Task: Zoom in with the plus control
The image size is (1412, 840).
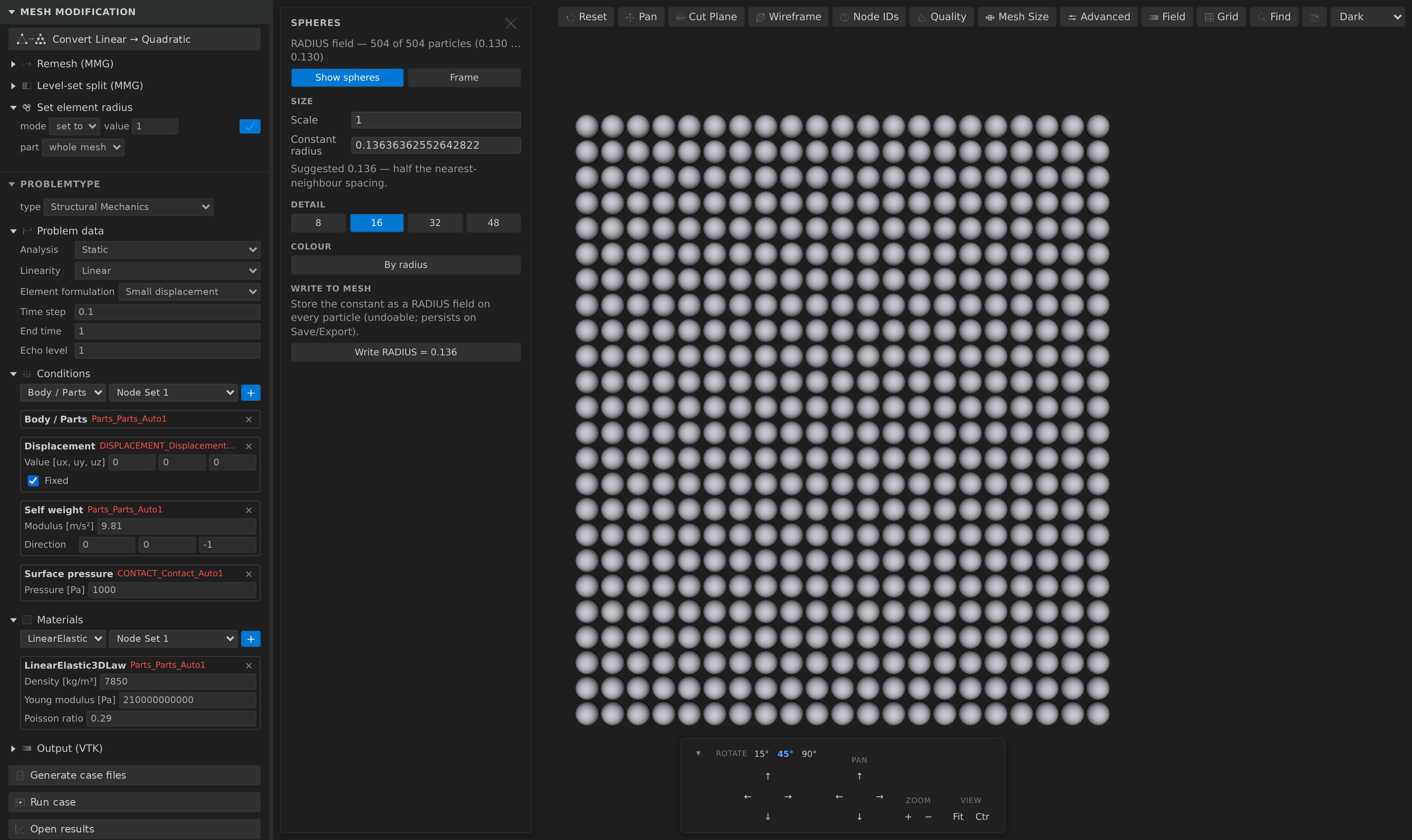Action: [908, 817]
